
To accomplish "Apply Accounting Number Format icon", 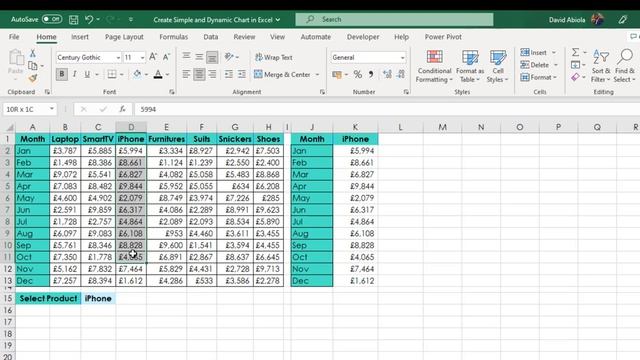I will tap(337, 75).
